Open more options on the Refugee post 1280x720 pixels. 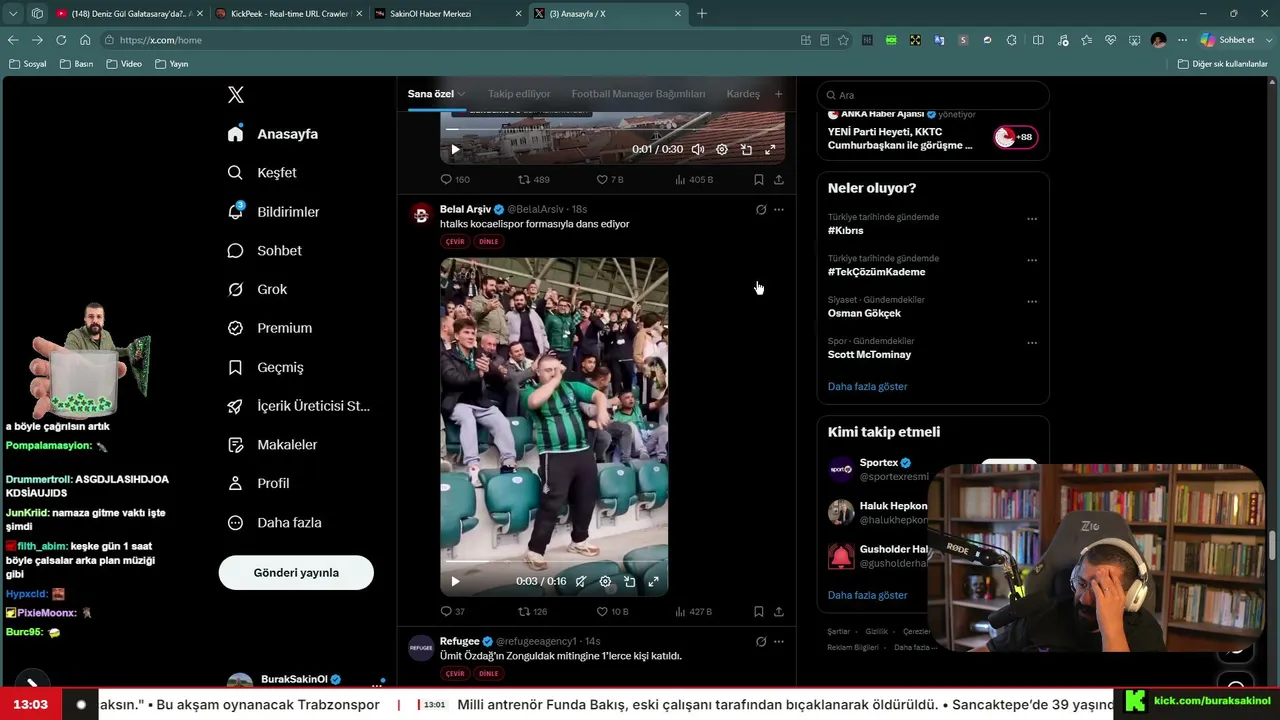(779, 642)
